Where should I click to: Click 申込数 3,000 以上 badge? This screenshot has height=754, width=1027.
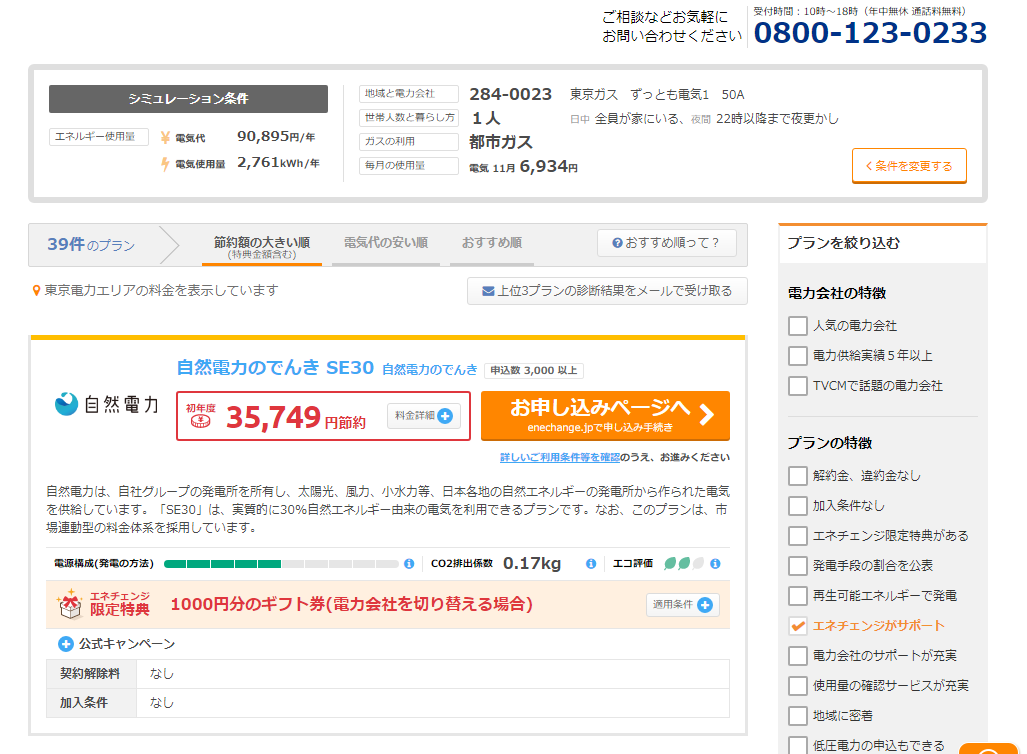click(534, 371)
